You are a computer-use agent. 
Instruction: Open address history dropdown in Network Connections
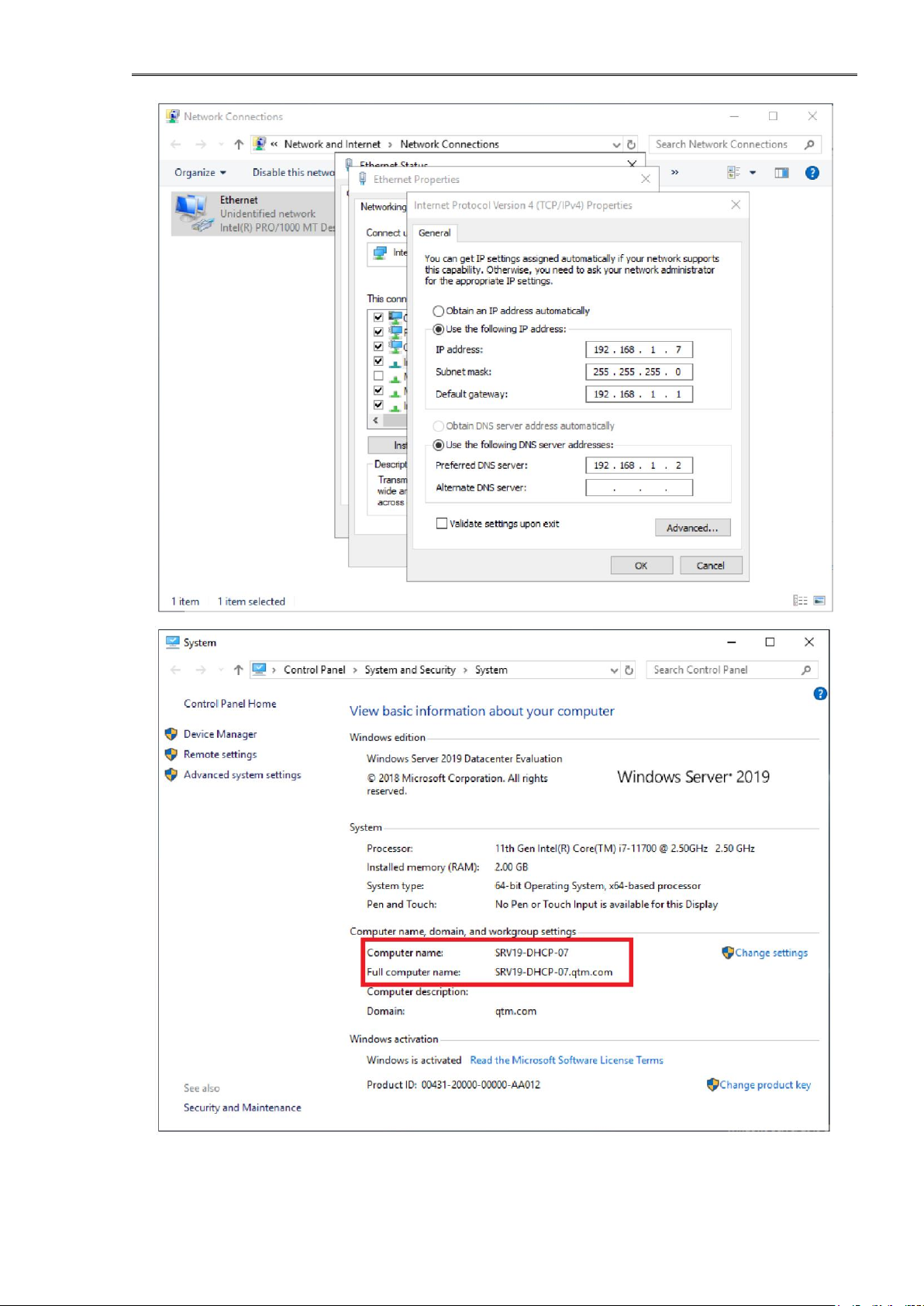[616, 144]
